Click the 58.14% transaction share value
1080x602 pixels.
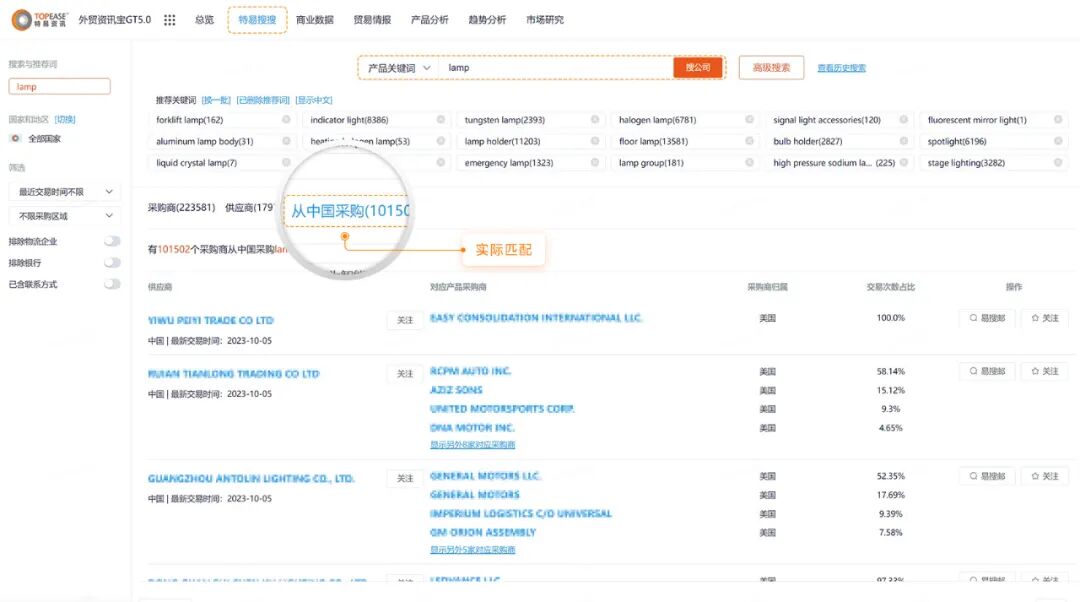tap(891, 371)
